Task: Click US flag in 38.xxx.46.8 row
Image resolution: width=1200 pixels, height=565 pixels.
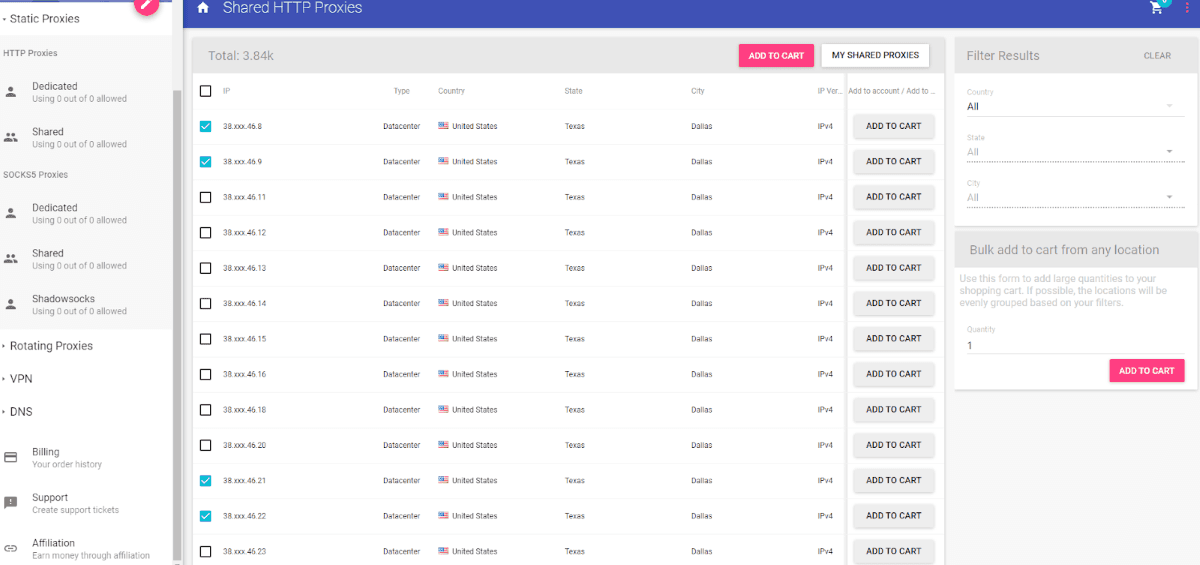Action: tap(443, 126)
